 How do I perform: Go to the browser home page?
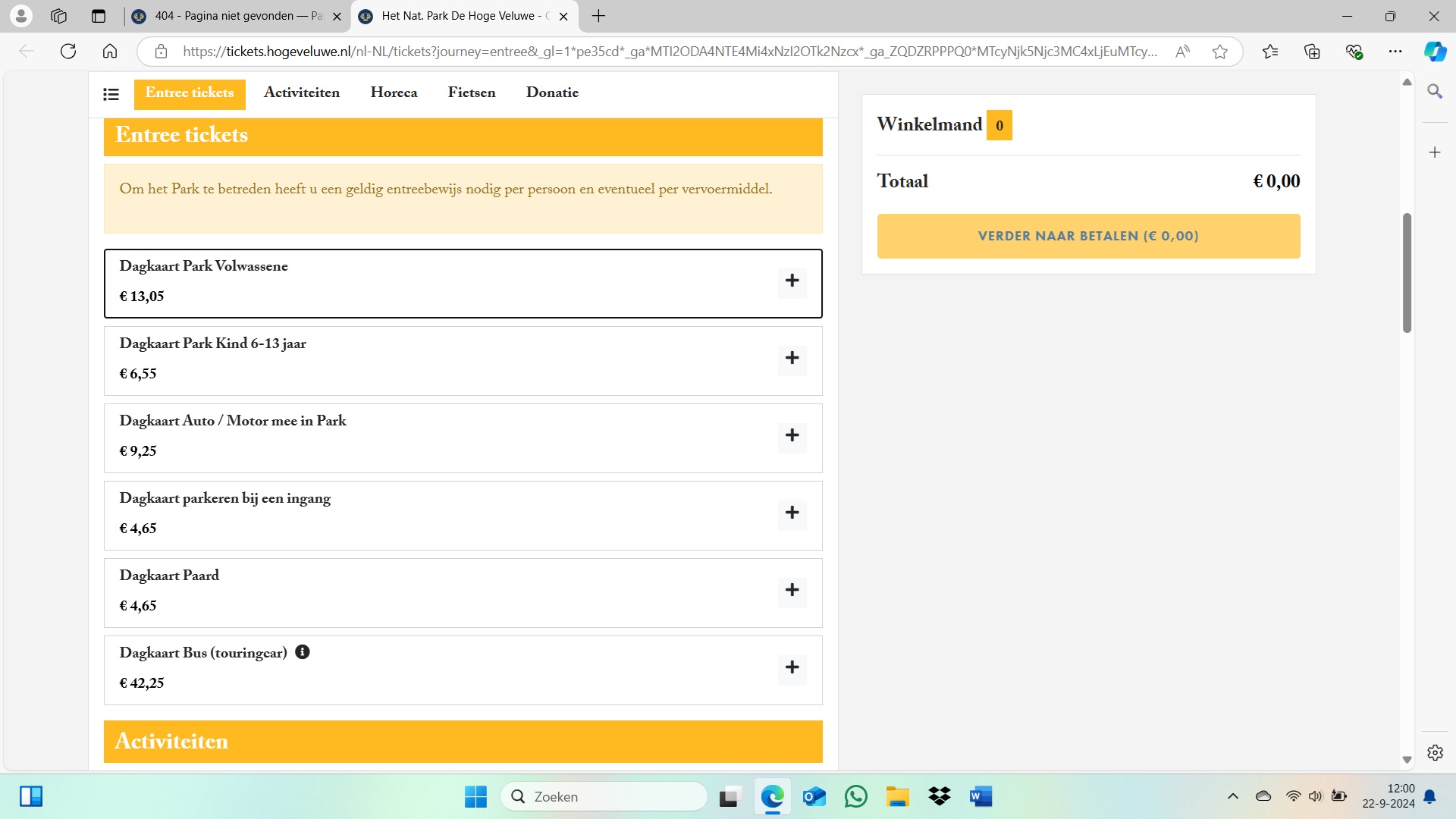(110, 52)
